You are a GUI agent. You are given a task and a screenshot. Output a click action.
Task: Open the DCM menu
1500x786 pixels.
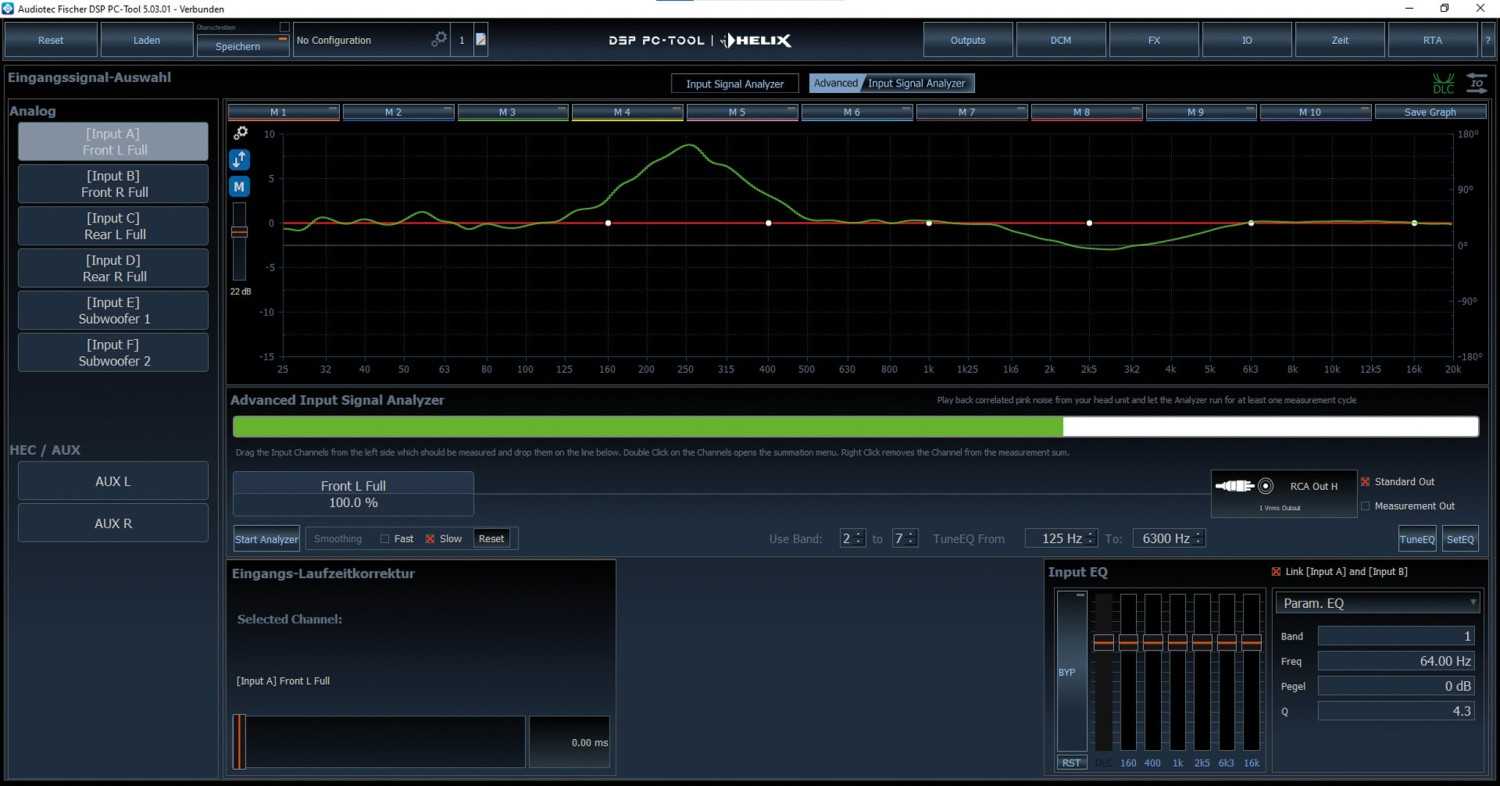coord(1060,40)
